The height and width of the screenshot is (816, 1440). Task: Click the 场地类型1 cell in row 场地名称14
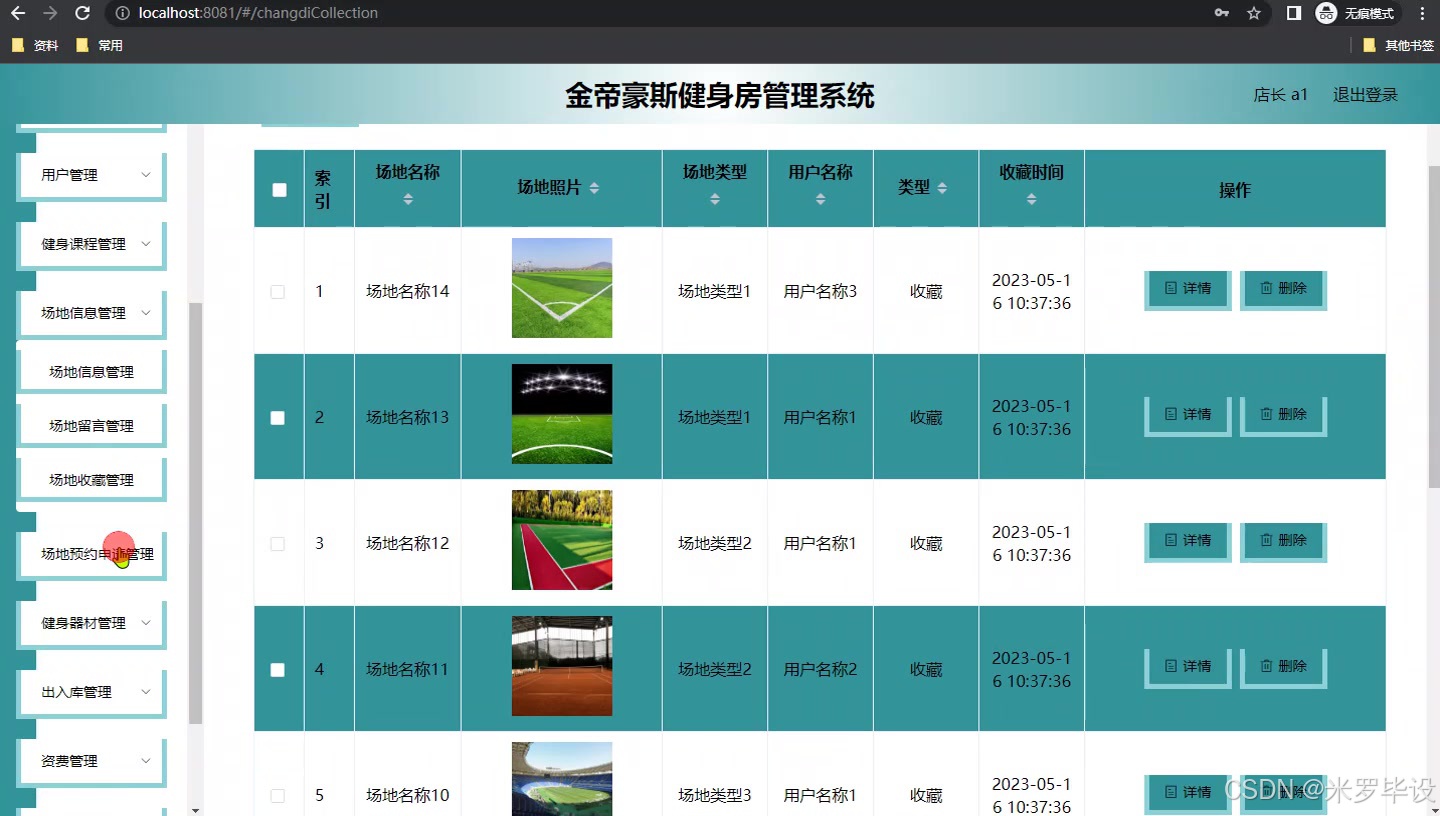pos(715,292)
